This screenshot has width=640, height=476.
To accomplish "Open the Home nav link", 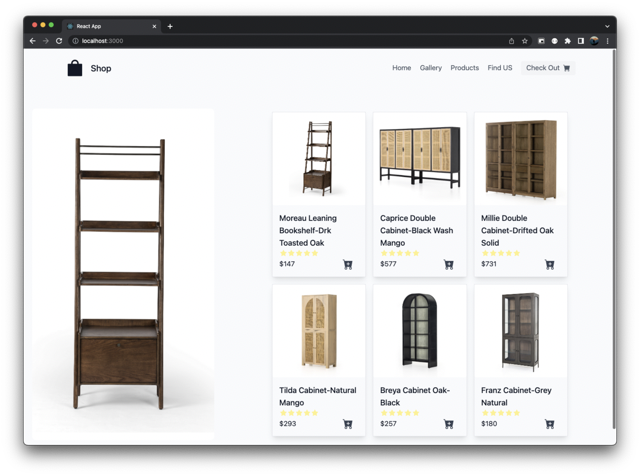I will pos(402,68).
